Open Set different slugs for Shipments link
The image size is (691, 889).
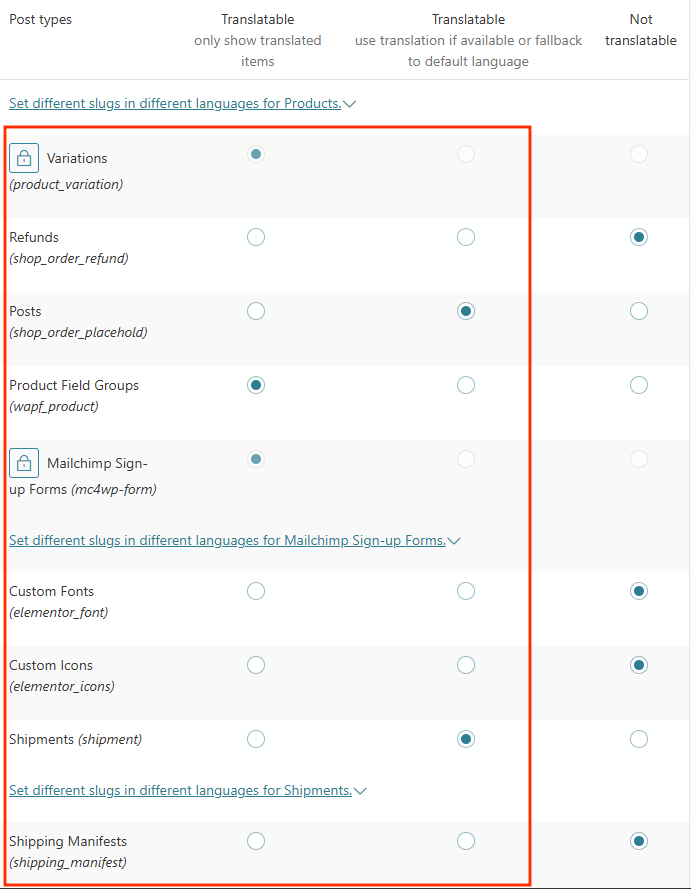(180, 791)
